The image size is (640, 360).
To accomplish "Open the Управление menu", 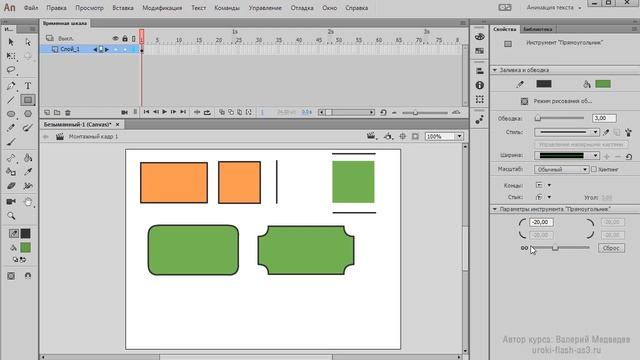I will [x=265, y=8].
